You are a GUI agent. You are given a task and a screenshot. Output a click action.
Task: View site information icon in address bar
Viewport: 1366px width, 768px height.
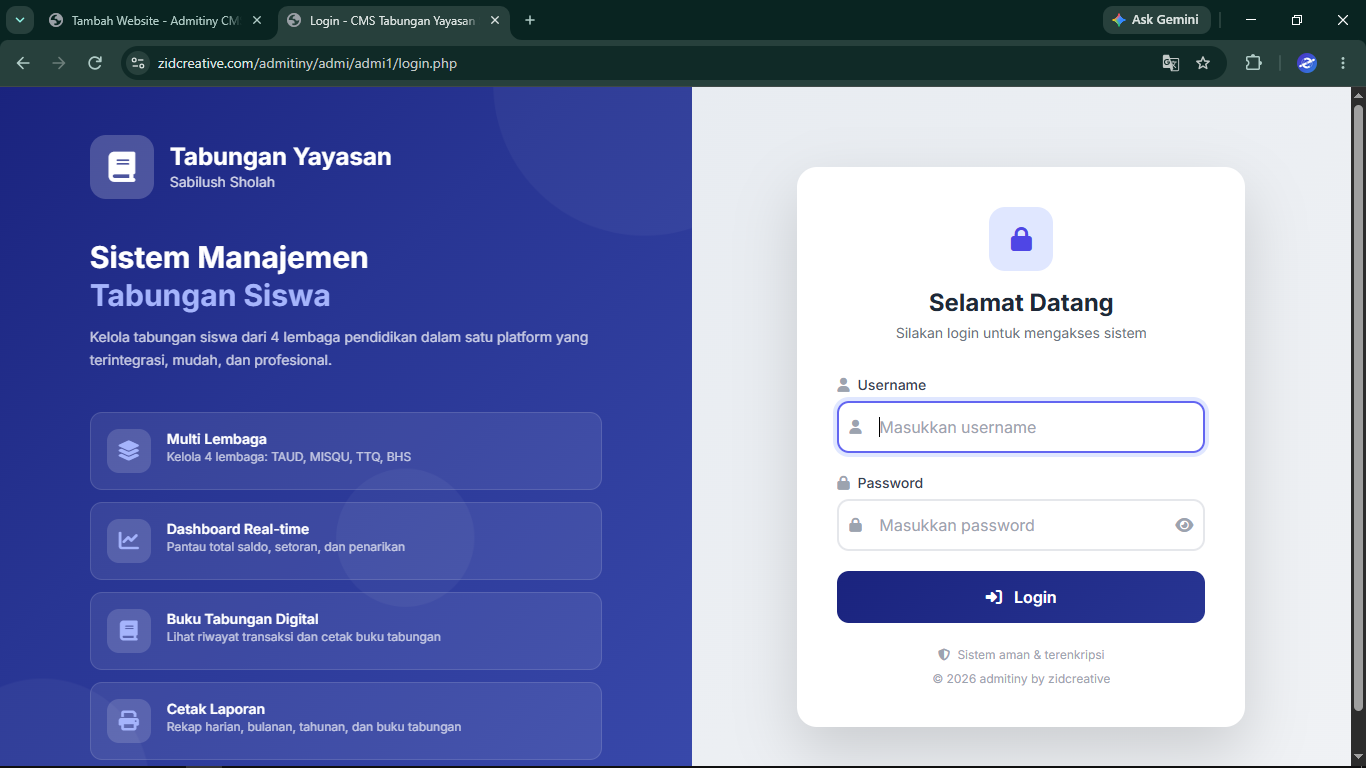pos(138,63)
